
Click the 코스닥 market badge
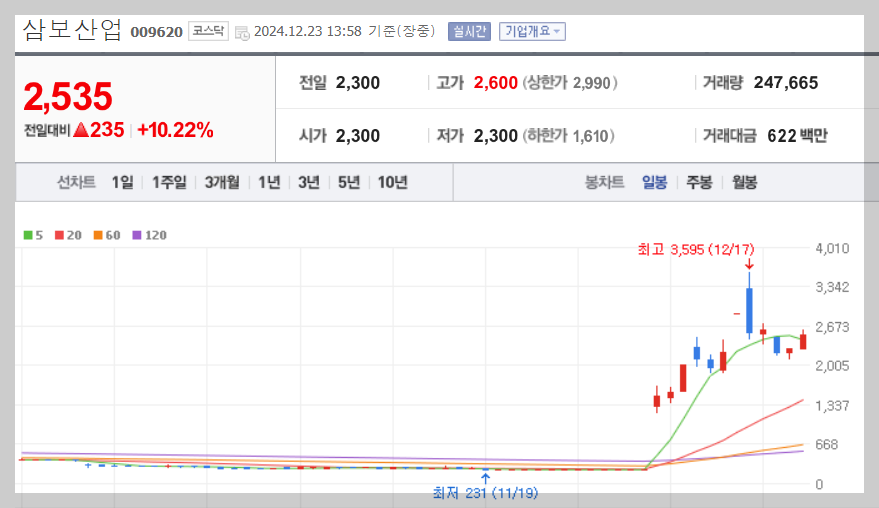coord(208,31)
